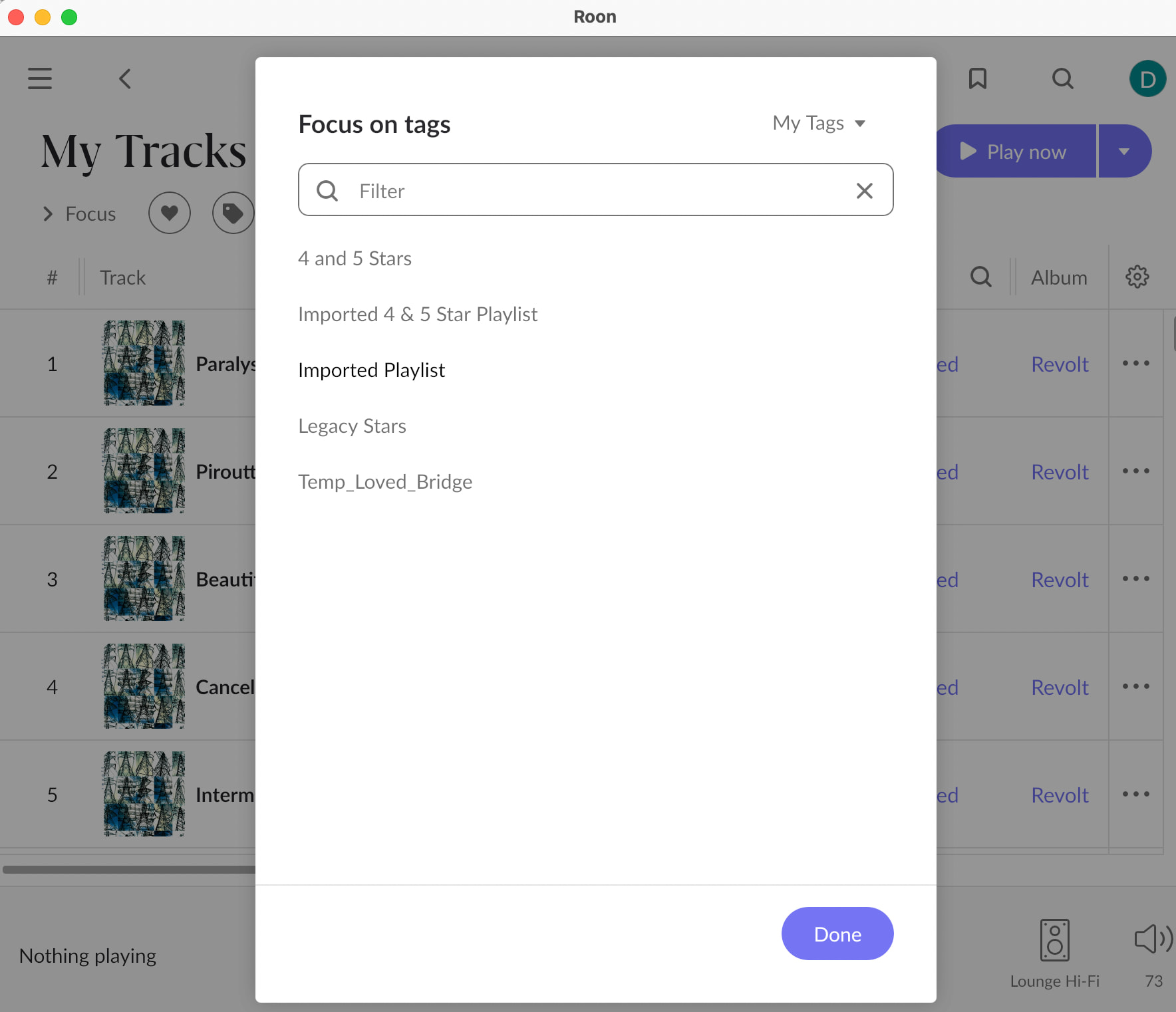Click album art thumbnail for track 4

click(x=144, y=686)
